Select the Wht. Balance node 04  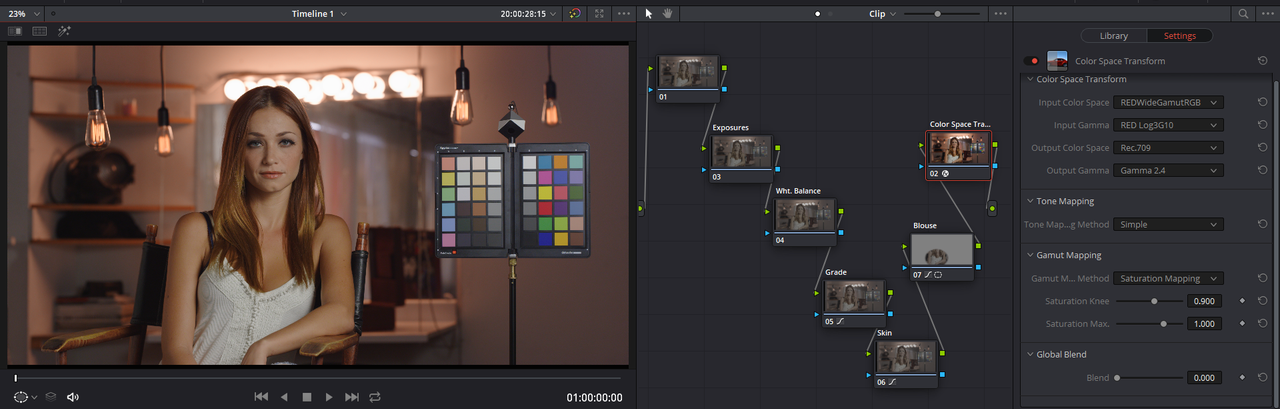(804, 221)
